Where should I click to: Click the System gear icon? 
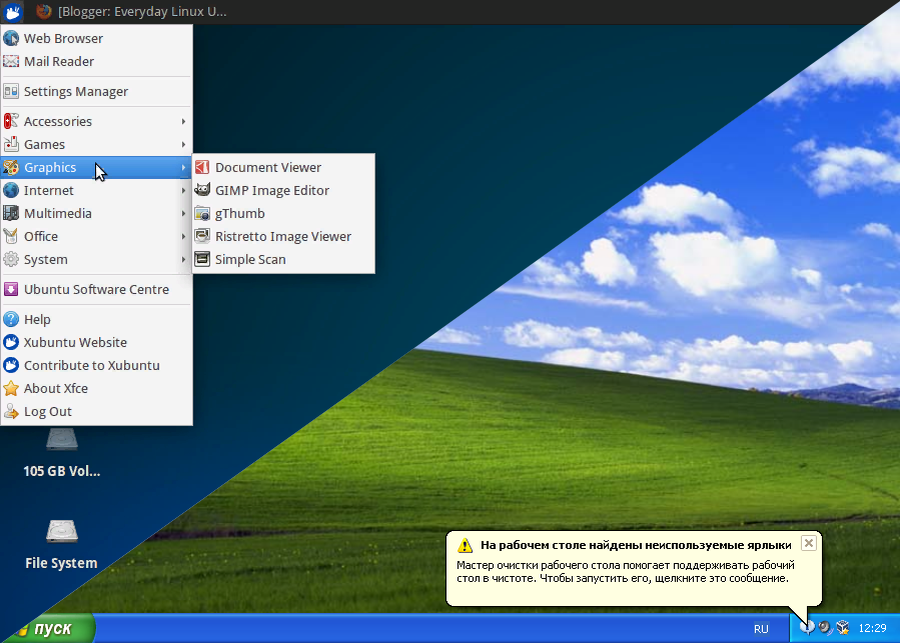click(11, 259)
